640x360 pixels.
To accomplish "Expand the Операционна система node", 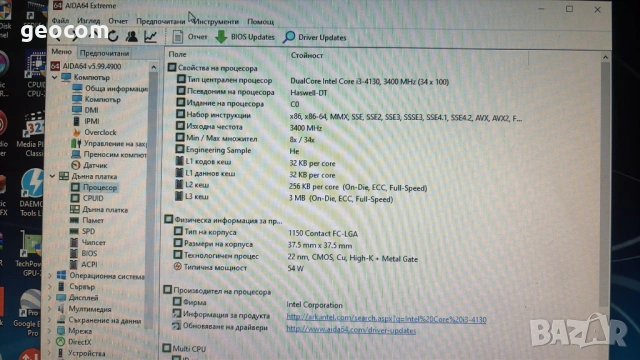I will coord(50,276).
